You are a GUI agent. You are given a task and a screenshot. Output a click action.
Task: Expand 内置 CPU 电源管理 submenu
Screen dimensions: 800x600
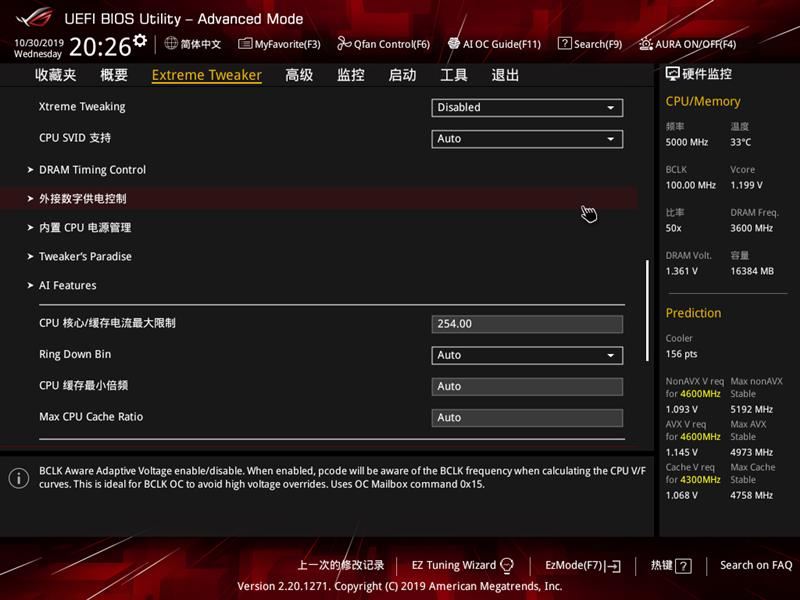tap(85, 228)
